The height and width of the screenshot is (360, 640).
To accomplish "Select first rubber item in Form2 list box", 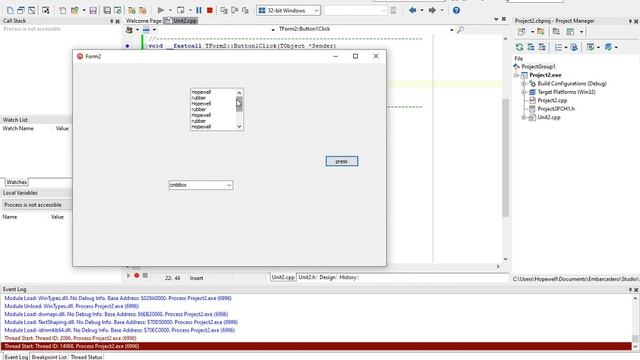I will (x=199, y=98).
